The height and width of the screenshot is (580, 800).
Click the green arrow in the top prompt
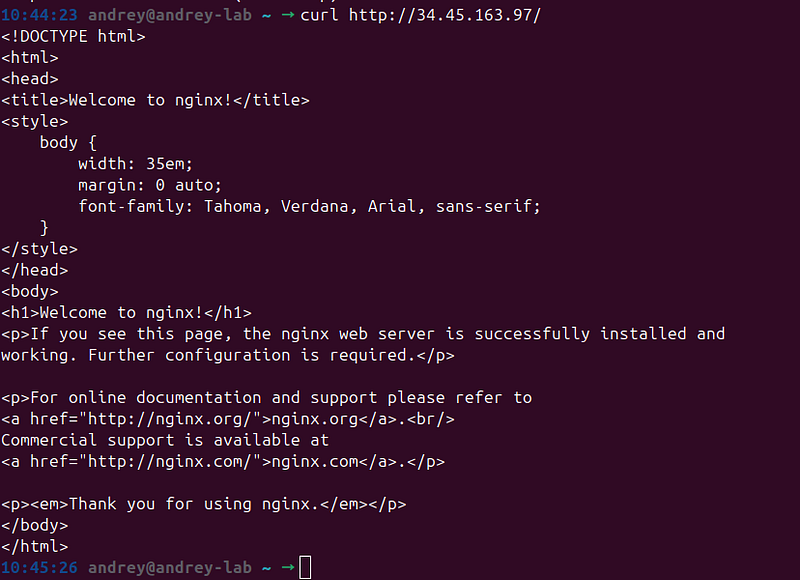click(x=288, y=14)
